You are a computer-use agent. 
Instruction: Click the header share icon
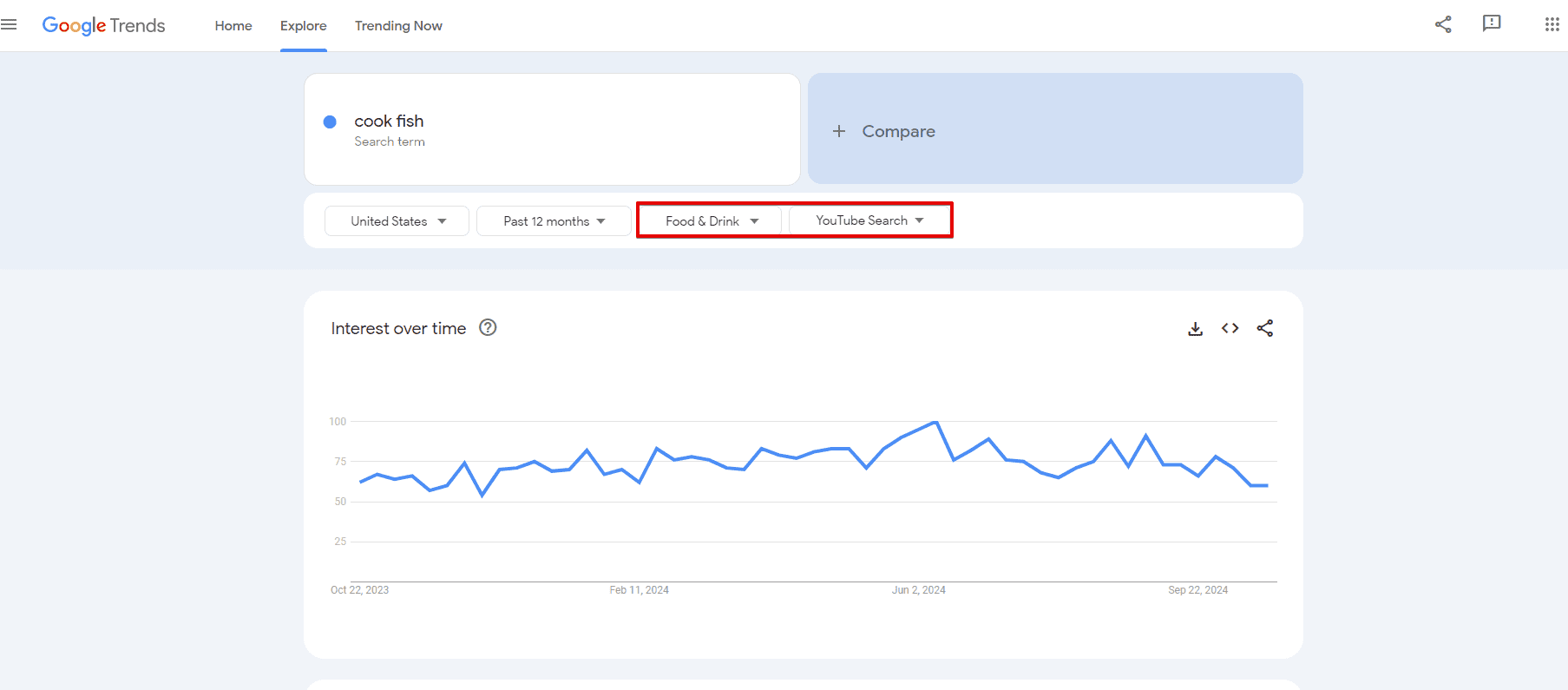[1443, 24]
